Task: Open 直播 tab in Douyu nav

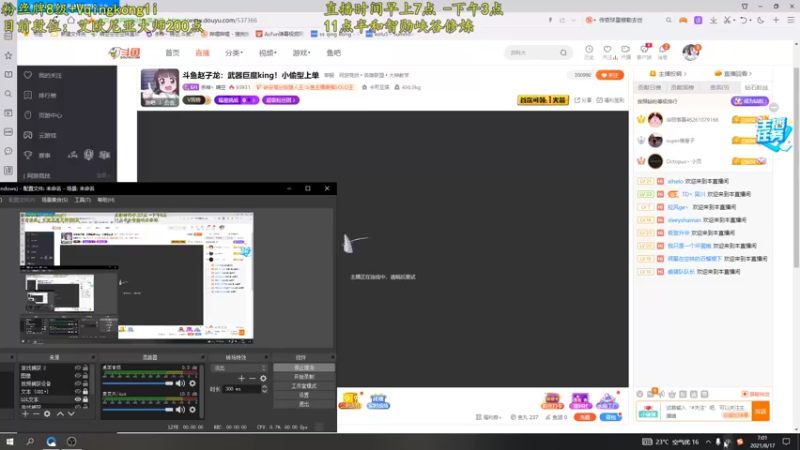Action: (203, 53)
